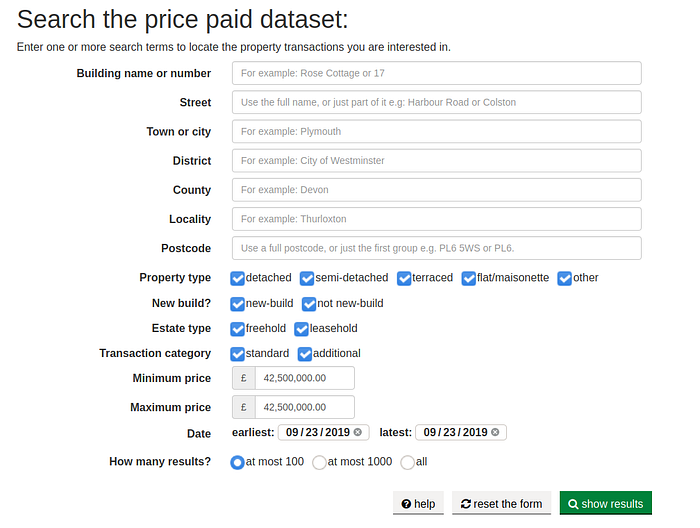The image size is (700, 528).
Task: Toggle the leasehold estate type
Action: pyautogui.click(x=301, y=329)
